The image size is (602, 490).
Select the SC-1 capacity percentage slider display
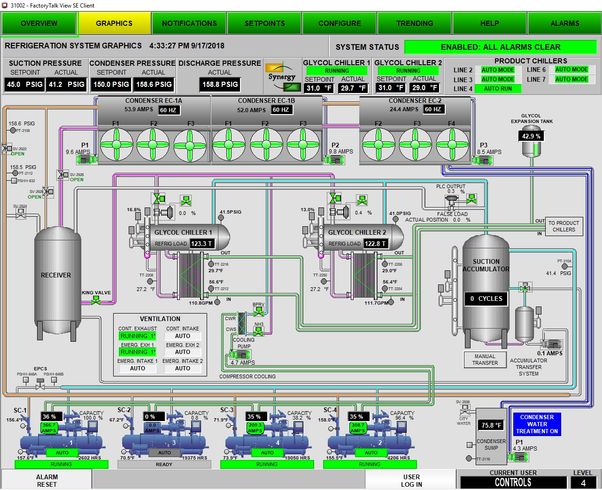pyautogui.click(x=50, y=414)
